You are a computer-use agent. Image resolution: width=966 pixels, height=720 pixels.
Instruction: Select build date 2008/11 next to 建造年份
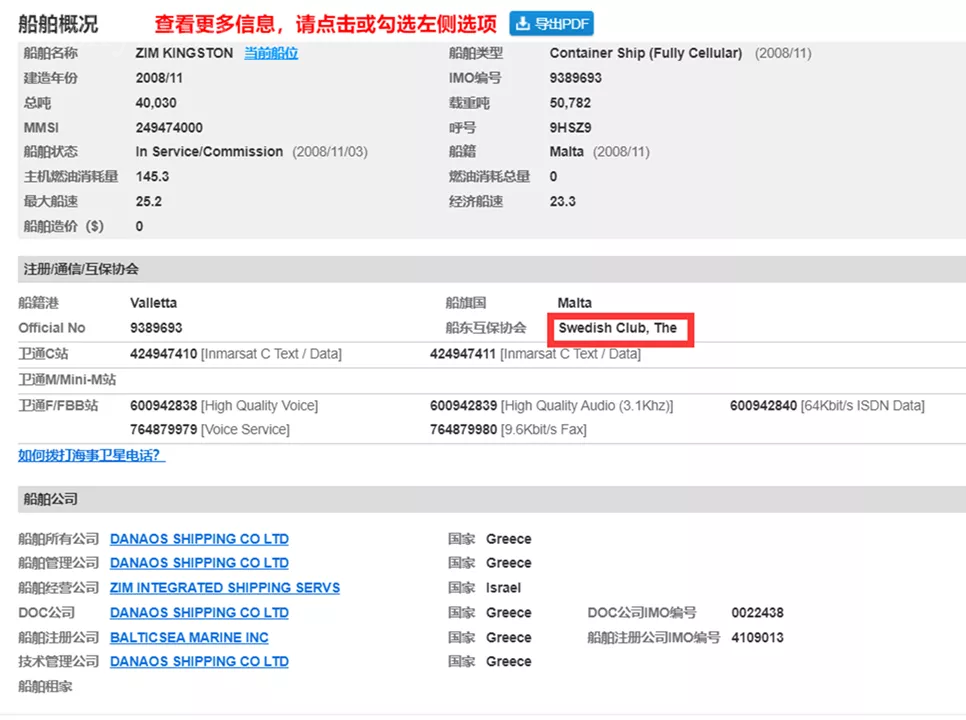[x=159, y=78]
